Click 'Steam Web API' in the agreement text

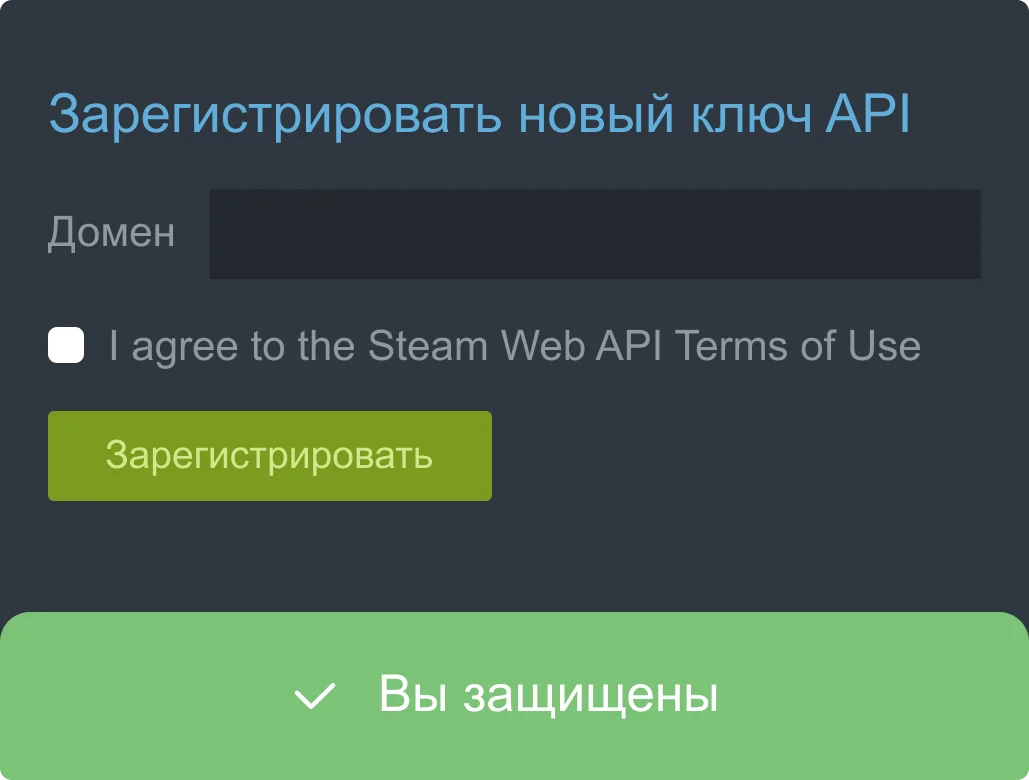(516, 346)
